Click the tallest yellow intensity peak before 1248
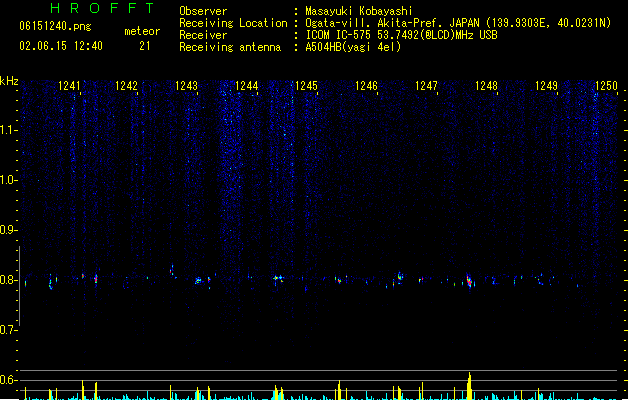 tap(469, 386)
